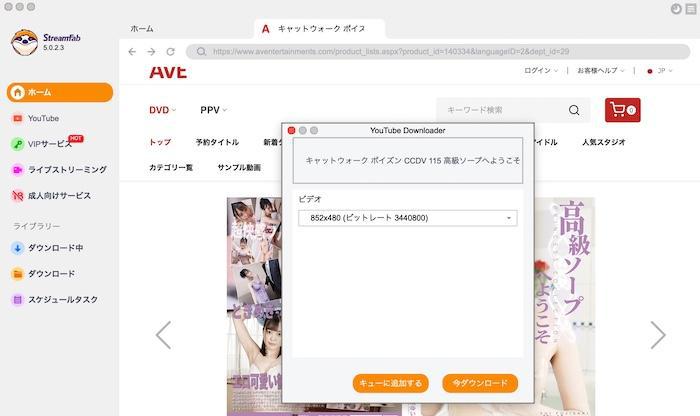The width and height of the screenshot is (700, 416).
Task: Click the YouTube icon in the sidebar
Action: point(17,118)
